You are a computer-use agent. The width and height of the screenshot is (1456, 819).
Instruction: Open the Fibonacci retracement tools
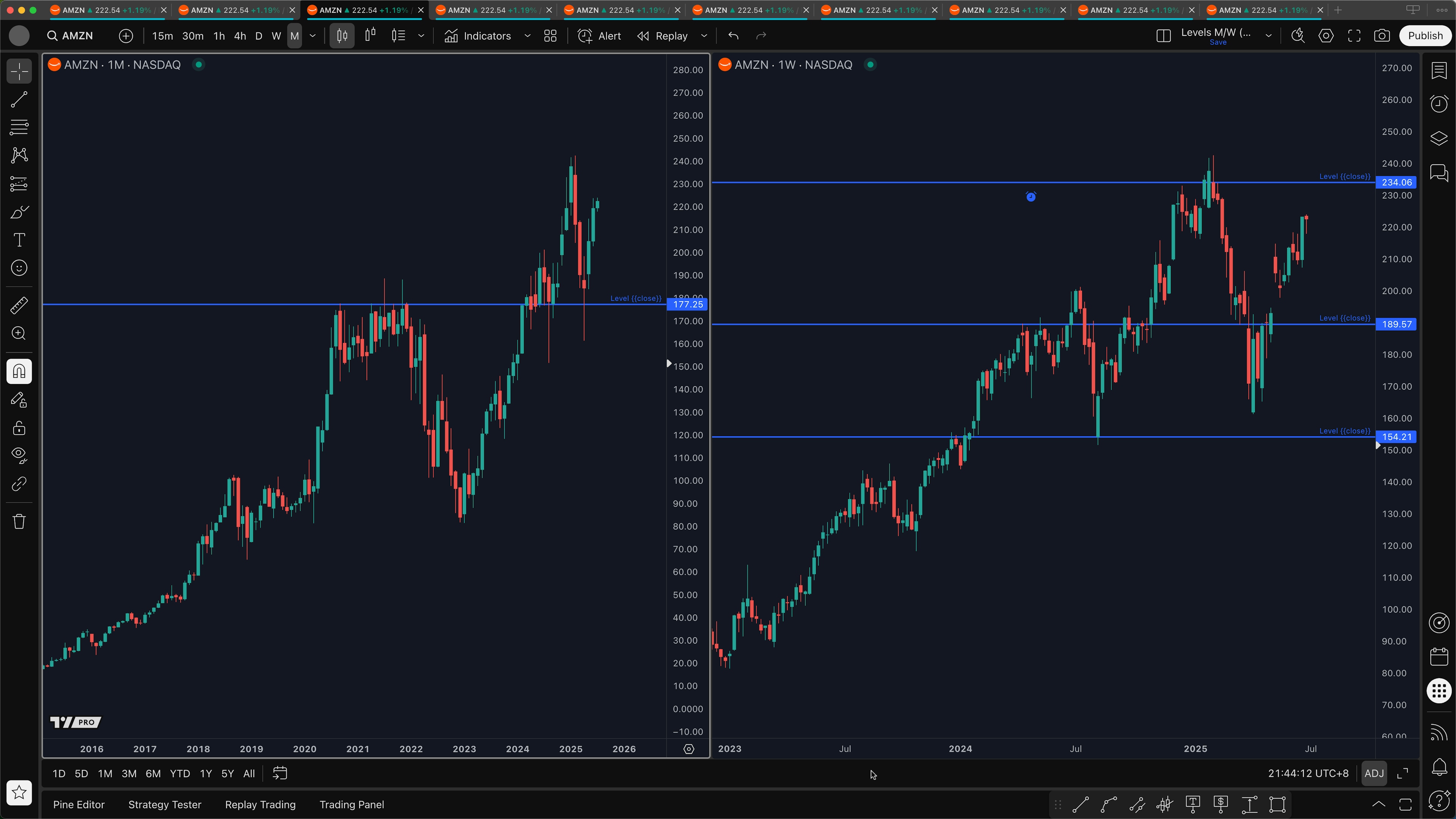[x=19, y=127]
